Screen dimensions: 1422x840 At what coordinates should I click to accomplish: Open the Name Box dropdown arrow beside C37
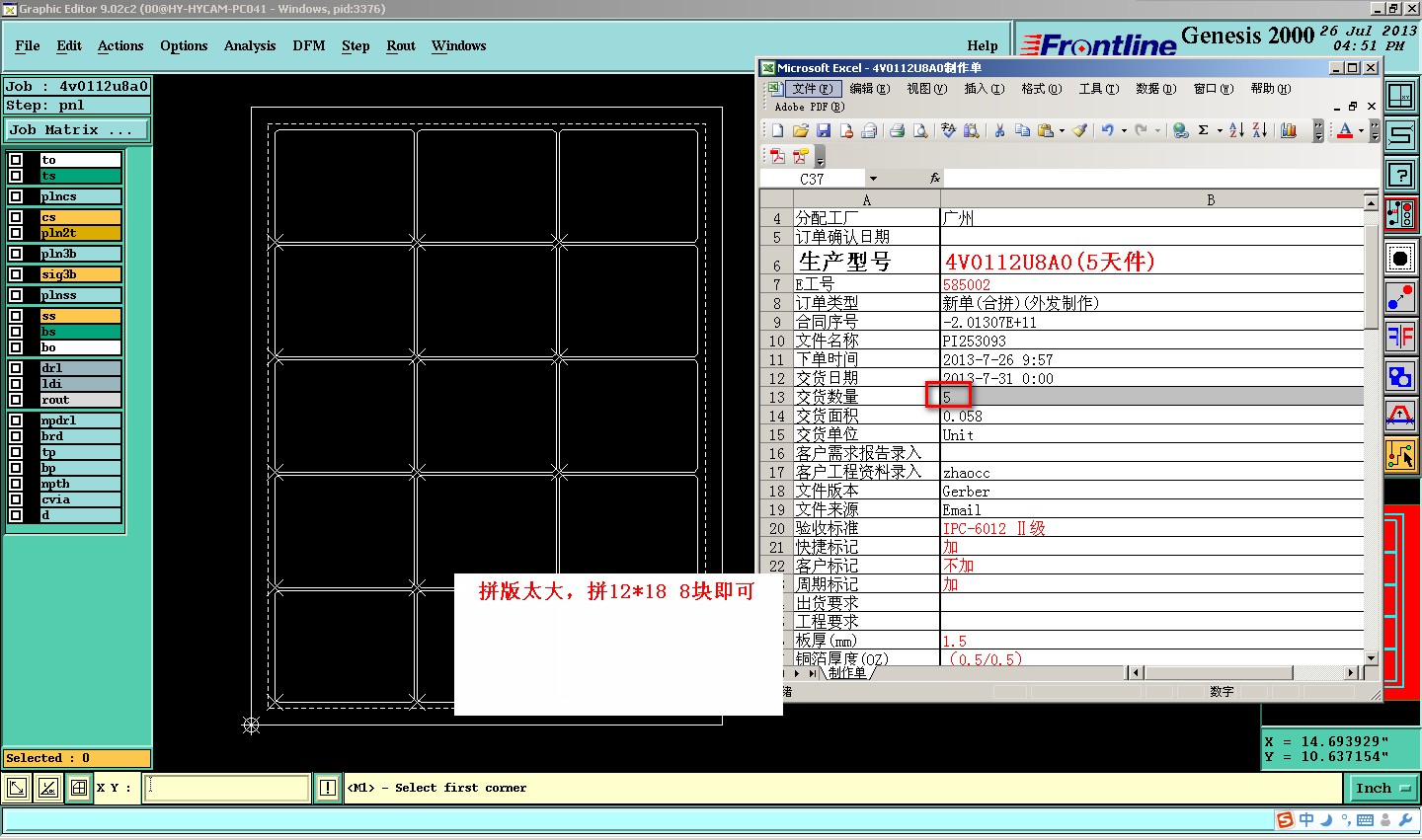[873, 179]
